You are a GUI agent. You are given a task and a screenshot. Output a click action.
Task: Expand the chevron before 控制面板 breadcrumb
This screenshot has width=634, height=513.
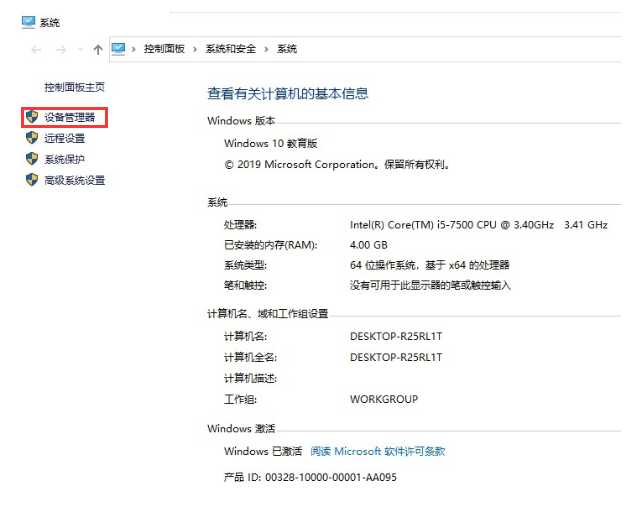tap(134, 49)
